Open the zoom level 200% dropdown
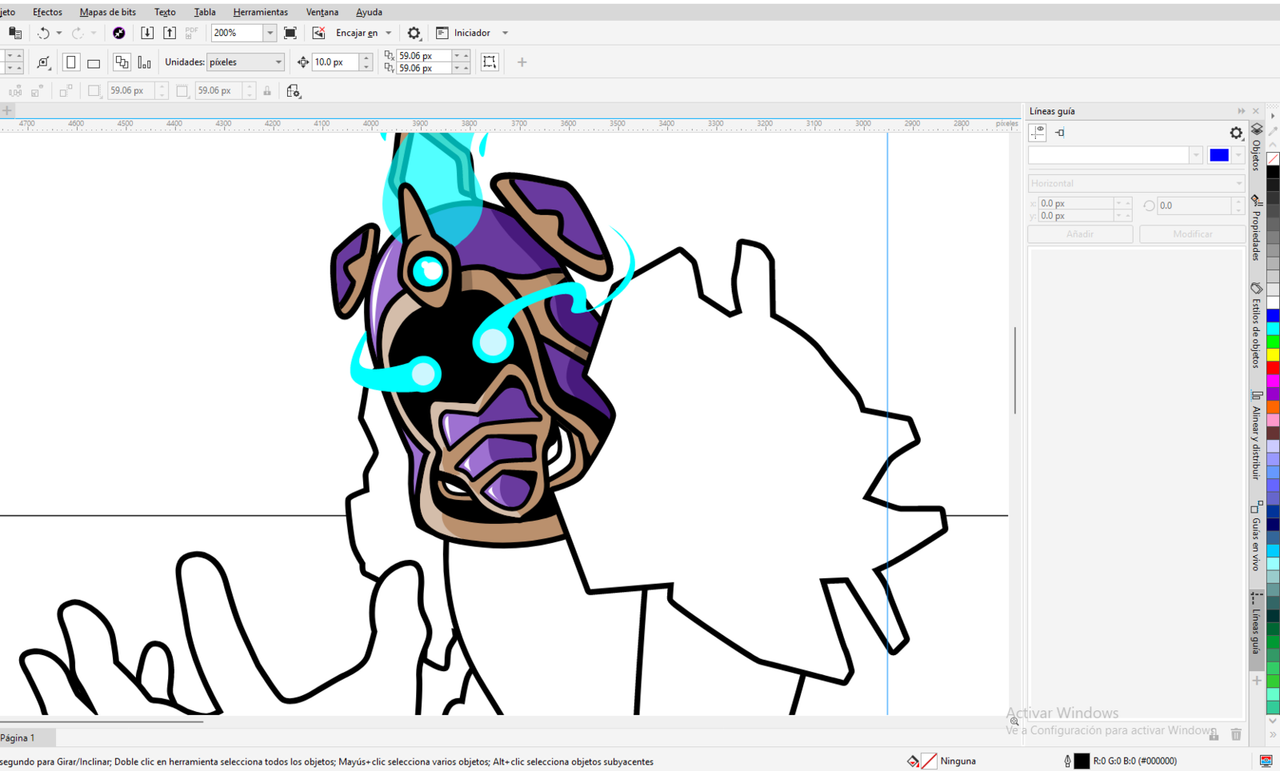The height and width of the screenshot is (771, 1280). (x=269, y=33)
